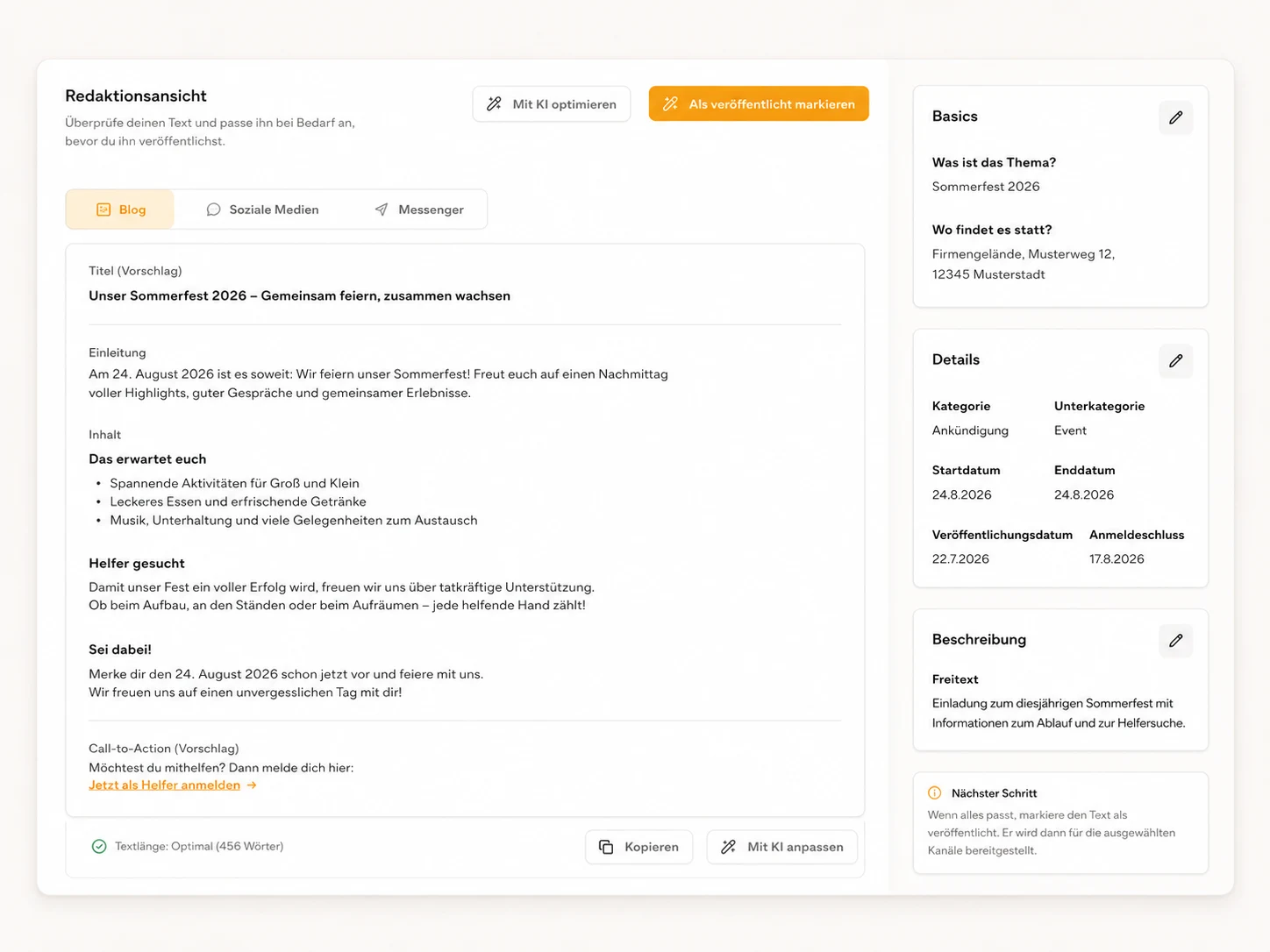The width and height of the screenshot is (1270, 952).
Task: Click the Redaktionsansicht heading
Action: 136,96
